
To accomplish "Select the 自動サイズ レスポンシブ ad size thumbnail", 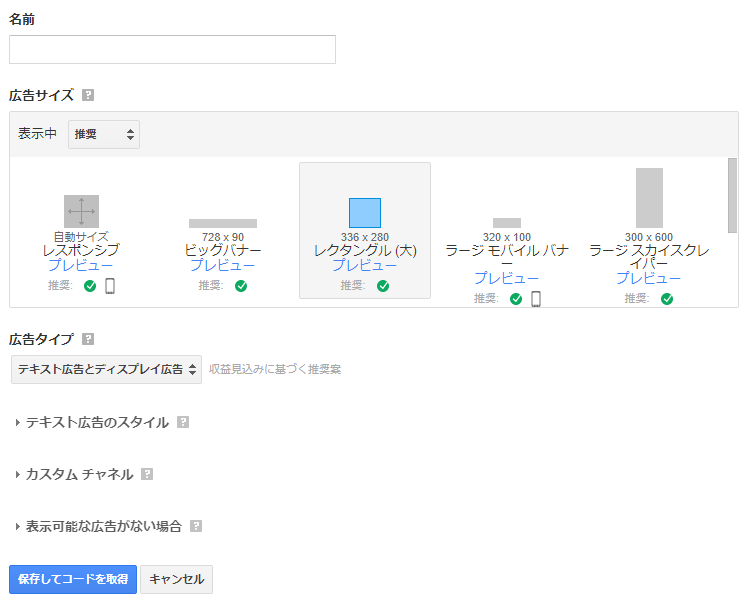I will point(82,211).
